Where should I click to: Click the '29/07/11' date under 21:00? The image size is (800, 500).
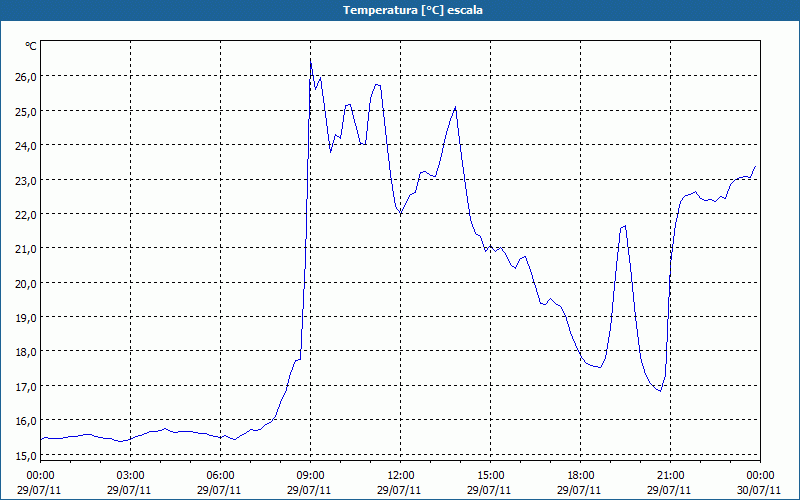tap(669, 490)
